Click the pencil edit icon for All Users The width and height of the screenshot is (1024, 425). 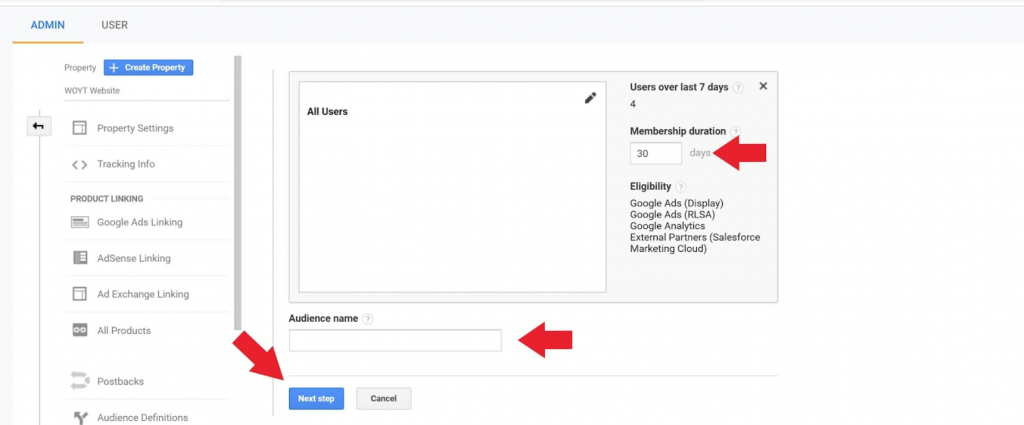pos(590,98)
